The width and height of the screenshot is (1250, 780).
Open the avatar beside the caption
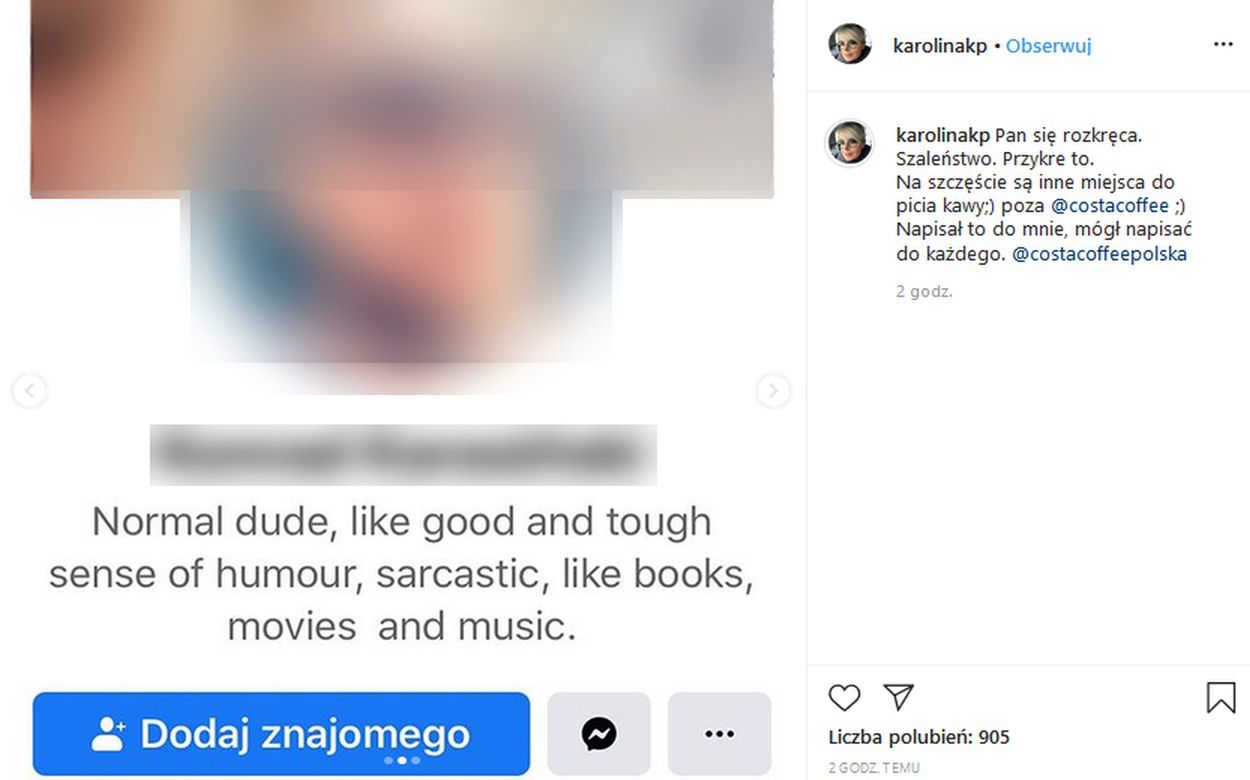coord(850,142)
